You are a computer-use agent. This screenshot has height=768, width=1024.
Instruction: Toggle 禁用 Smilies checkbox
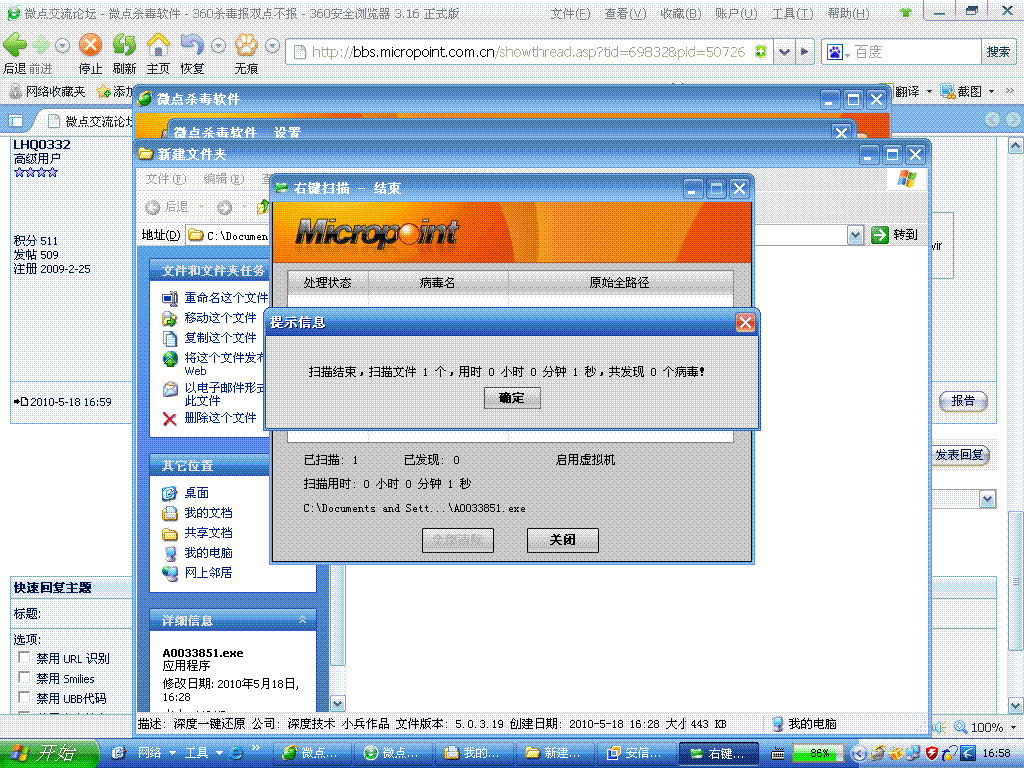click(x=24, y=677)
